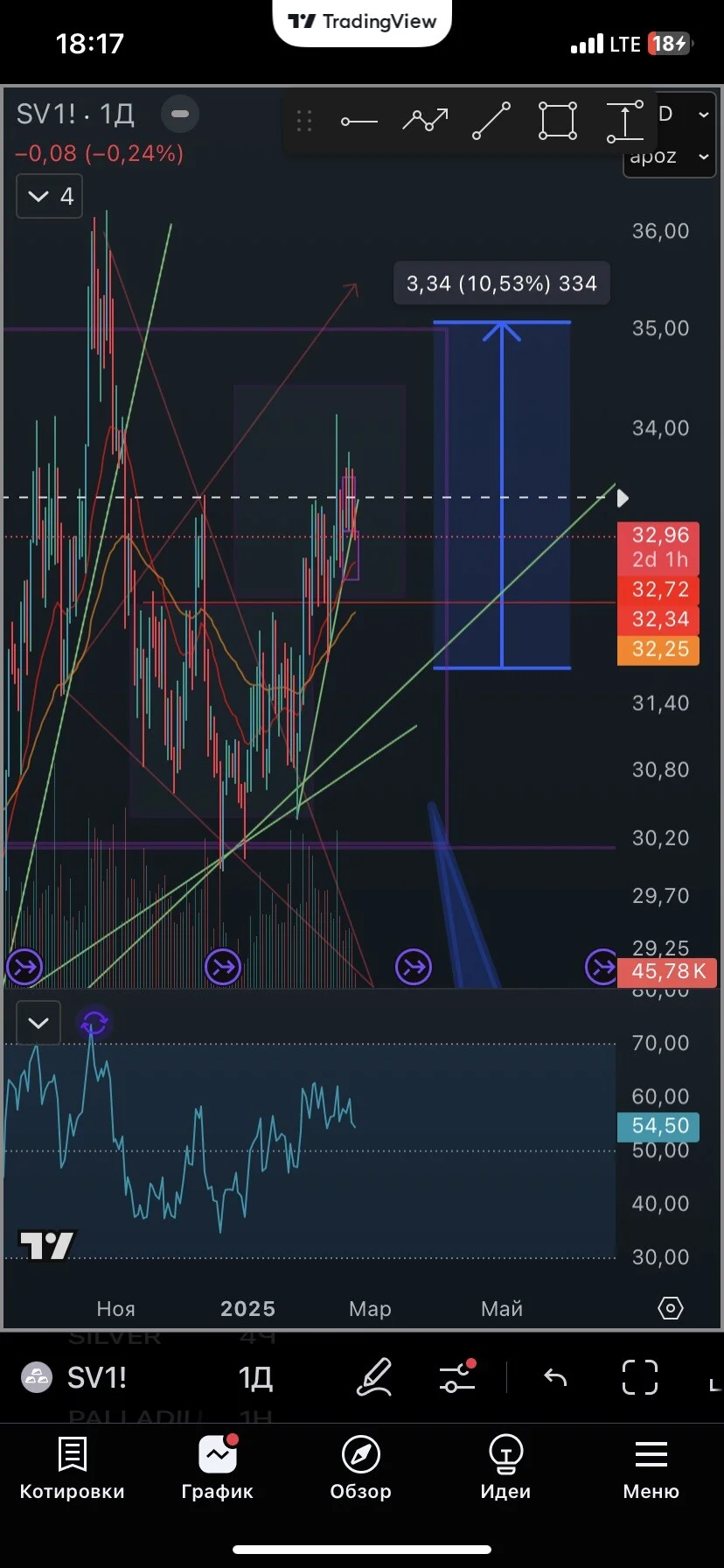Open the D dropdown at top right
Image resolution: width=724 pixels, height=1568 pixels.
[x=684, y=115]
